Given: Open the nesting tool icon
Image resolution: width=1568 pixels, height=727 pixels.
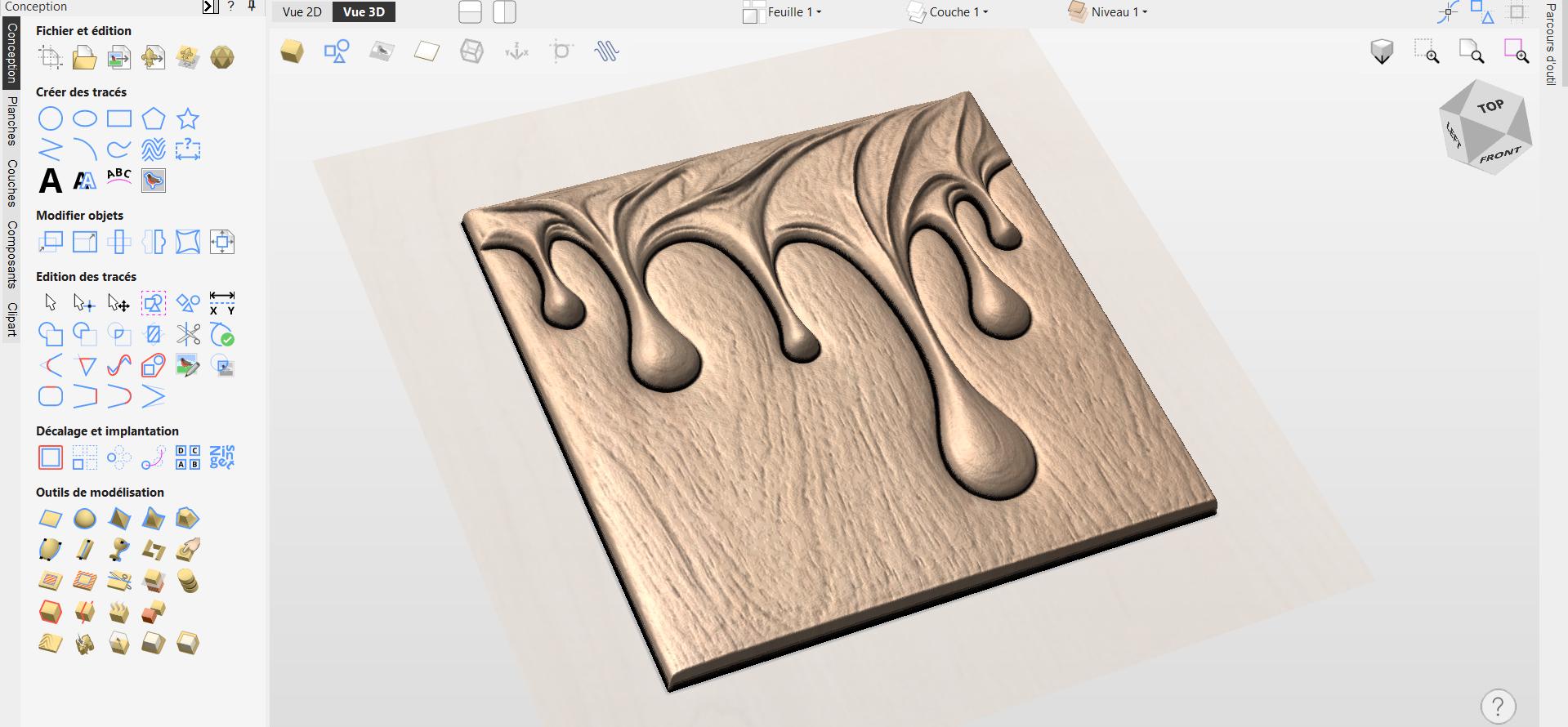Looking at the screenshot, I should 222,457.
